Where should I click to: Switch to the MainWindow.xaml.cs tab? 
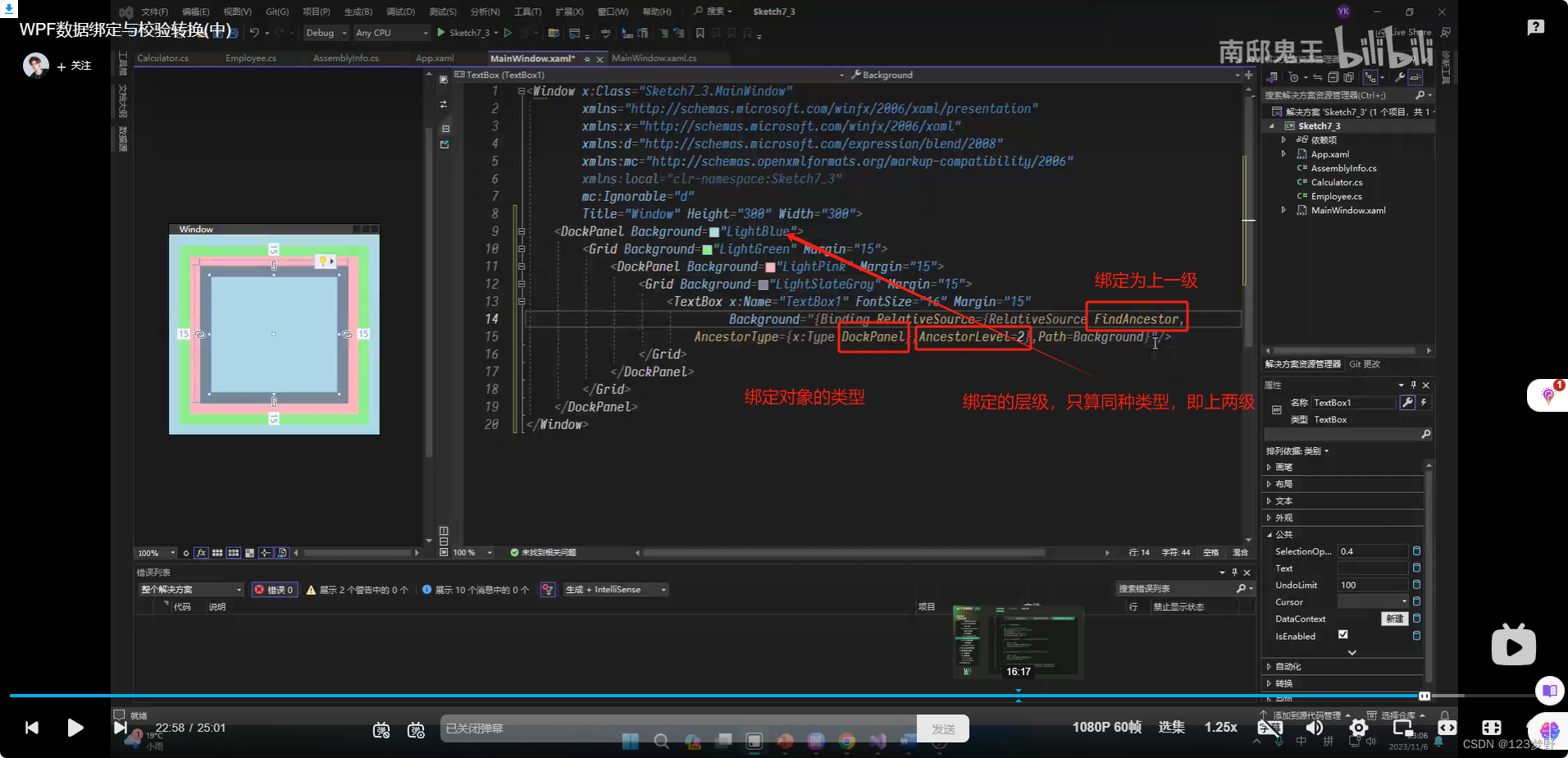[654, 58]
